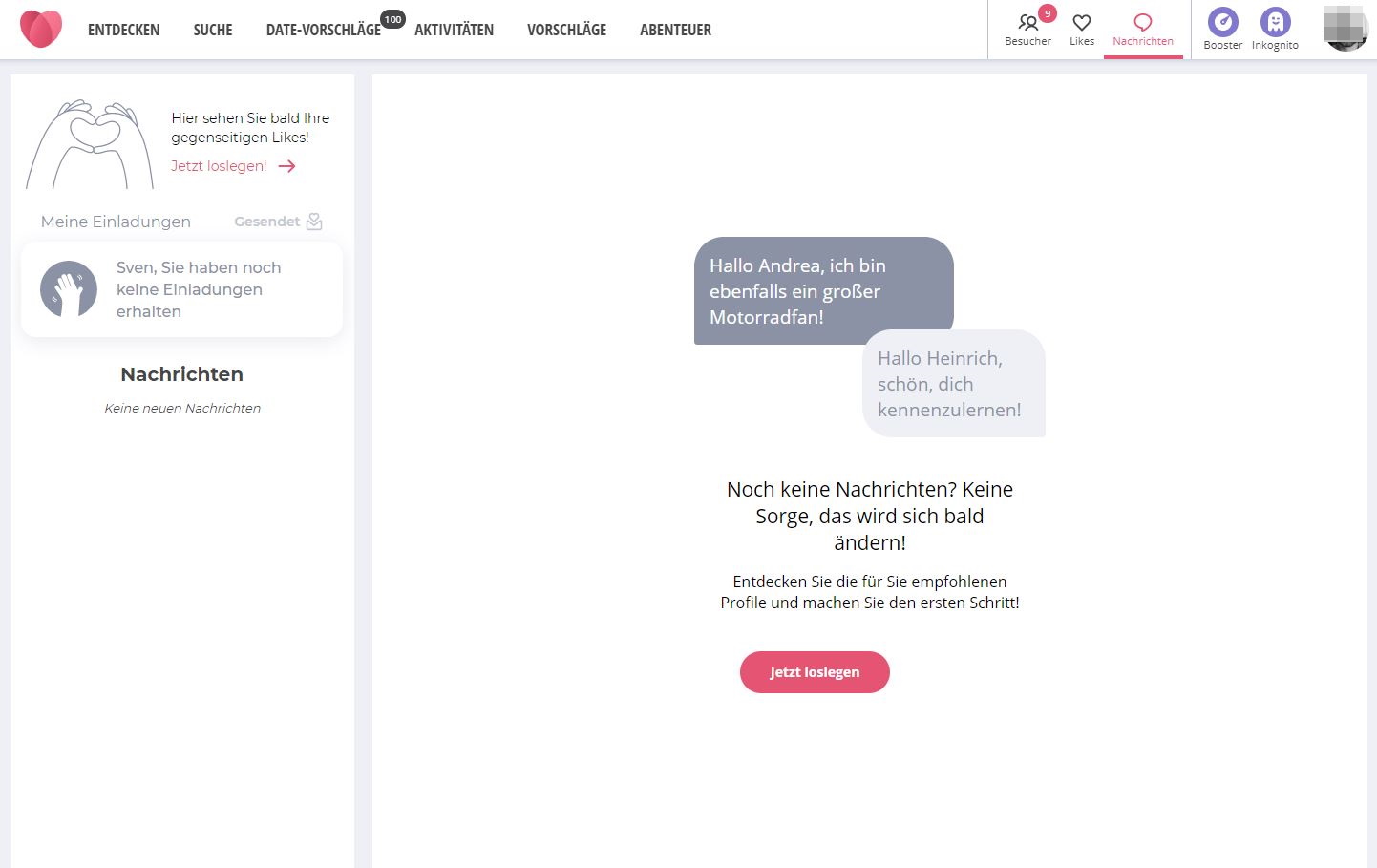Viewport: 1377px width, 868px height.
Task: Select the no invitations received card
Action: click(181, 289)
